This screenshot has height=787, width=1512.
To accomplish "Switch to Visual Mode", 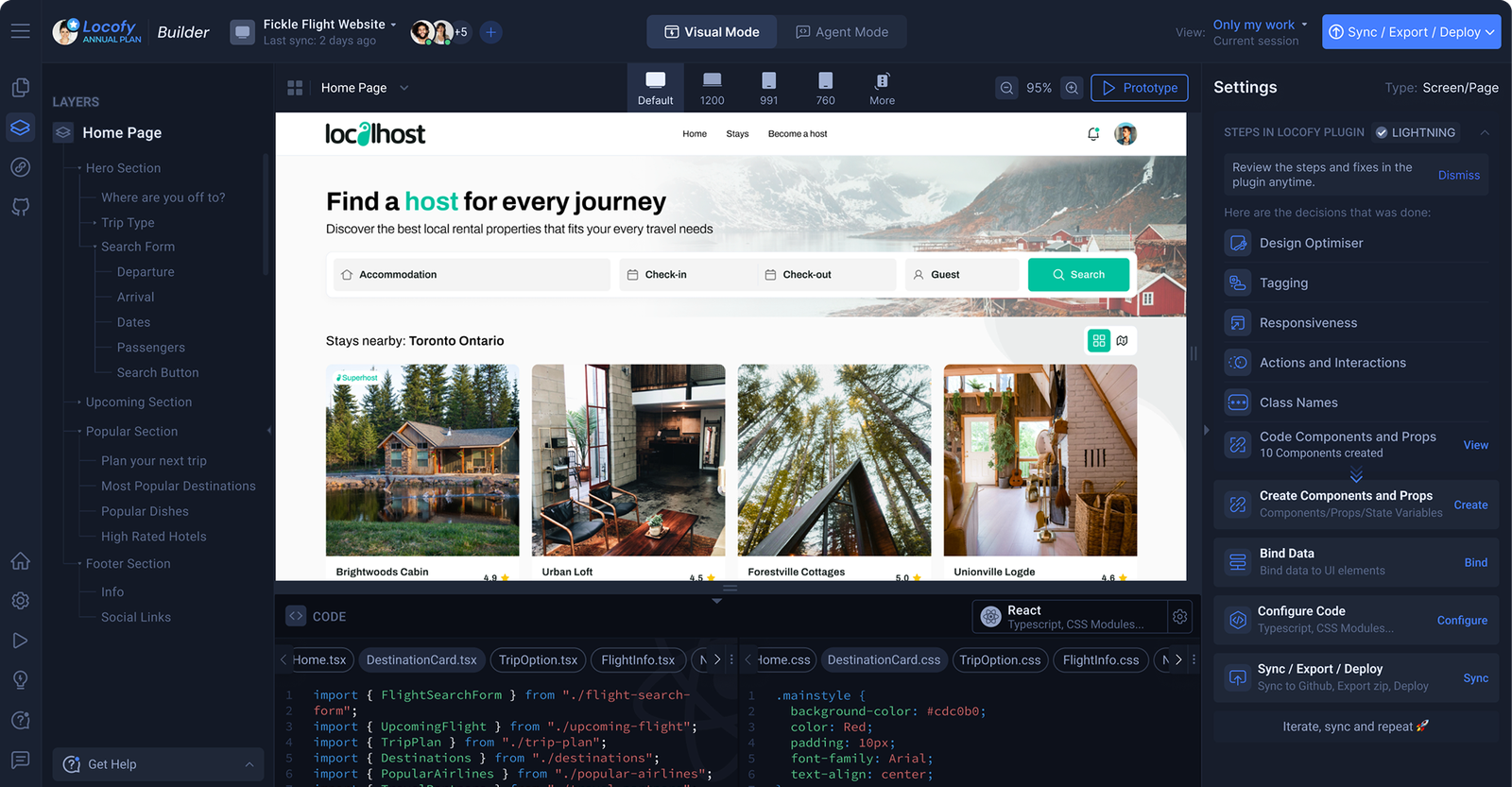I will (712, 32).
